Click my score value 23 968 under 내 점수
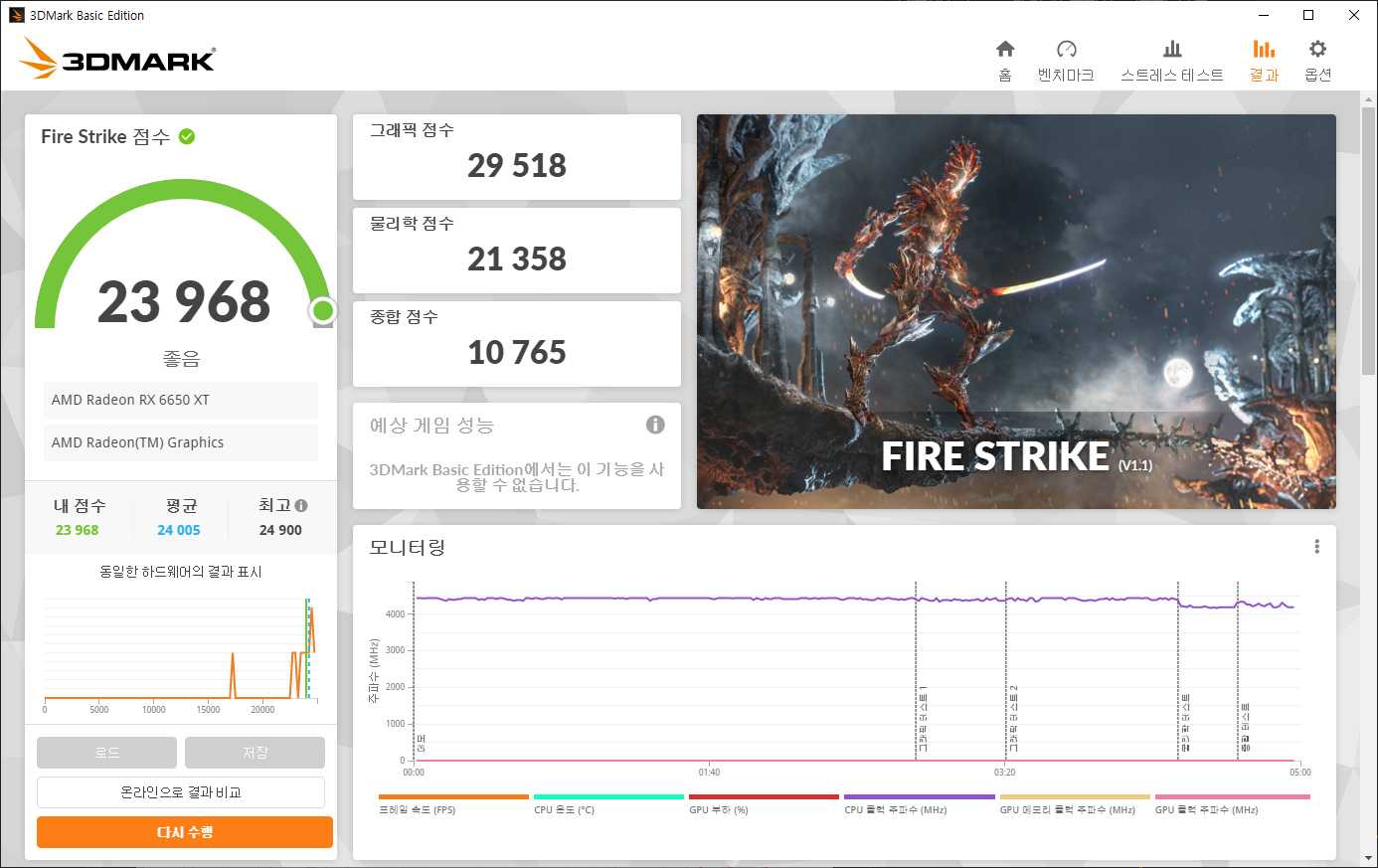1378x868 pixels. [x=78, y=530]
